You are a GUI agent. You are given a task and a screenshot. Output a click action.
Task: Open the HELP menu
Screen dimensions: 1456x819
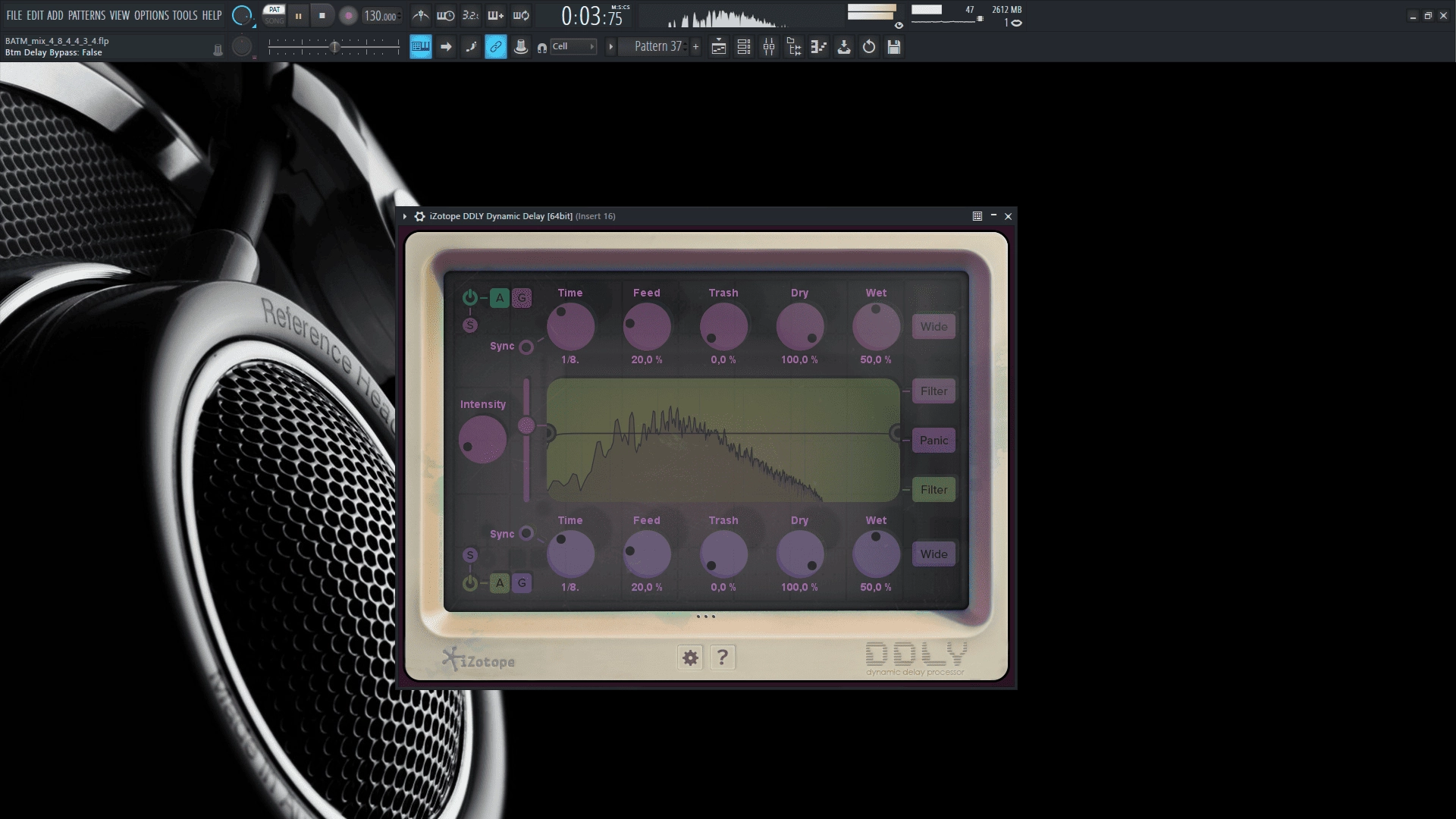point(212,15)
